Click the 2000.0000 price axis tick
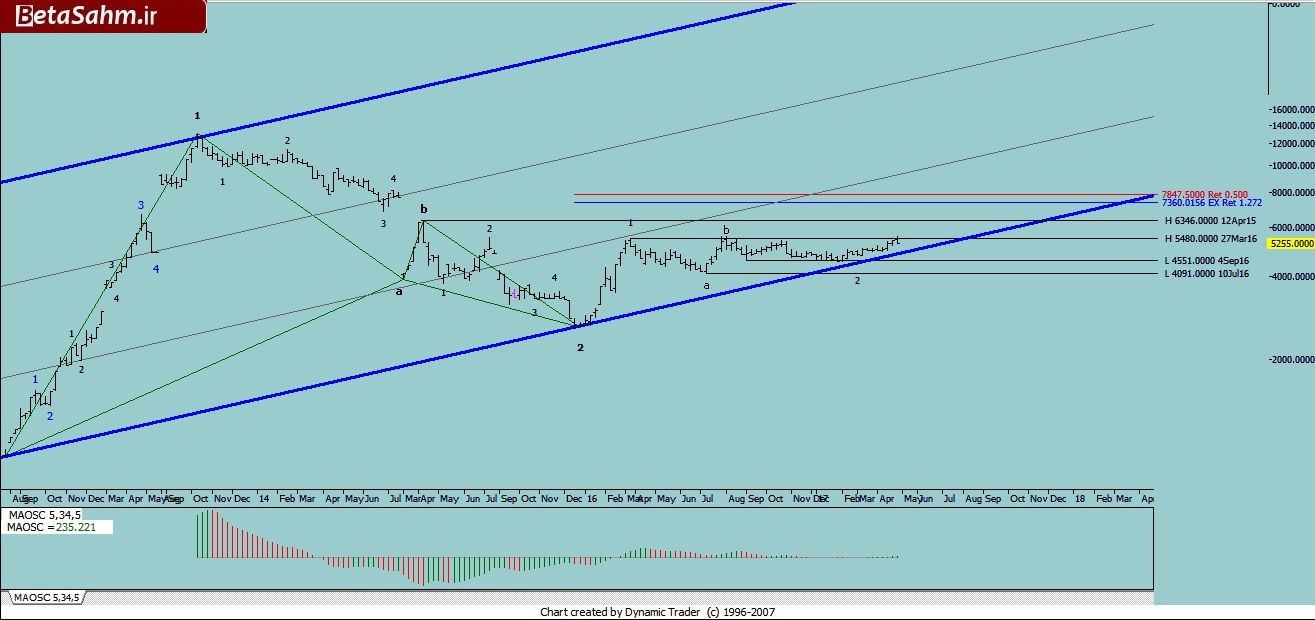The image size is (1315, 620). [x=1293, y=360]
